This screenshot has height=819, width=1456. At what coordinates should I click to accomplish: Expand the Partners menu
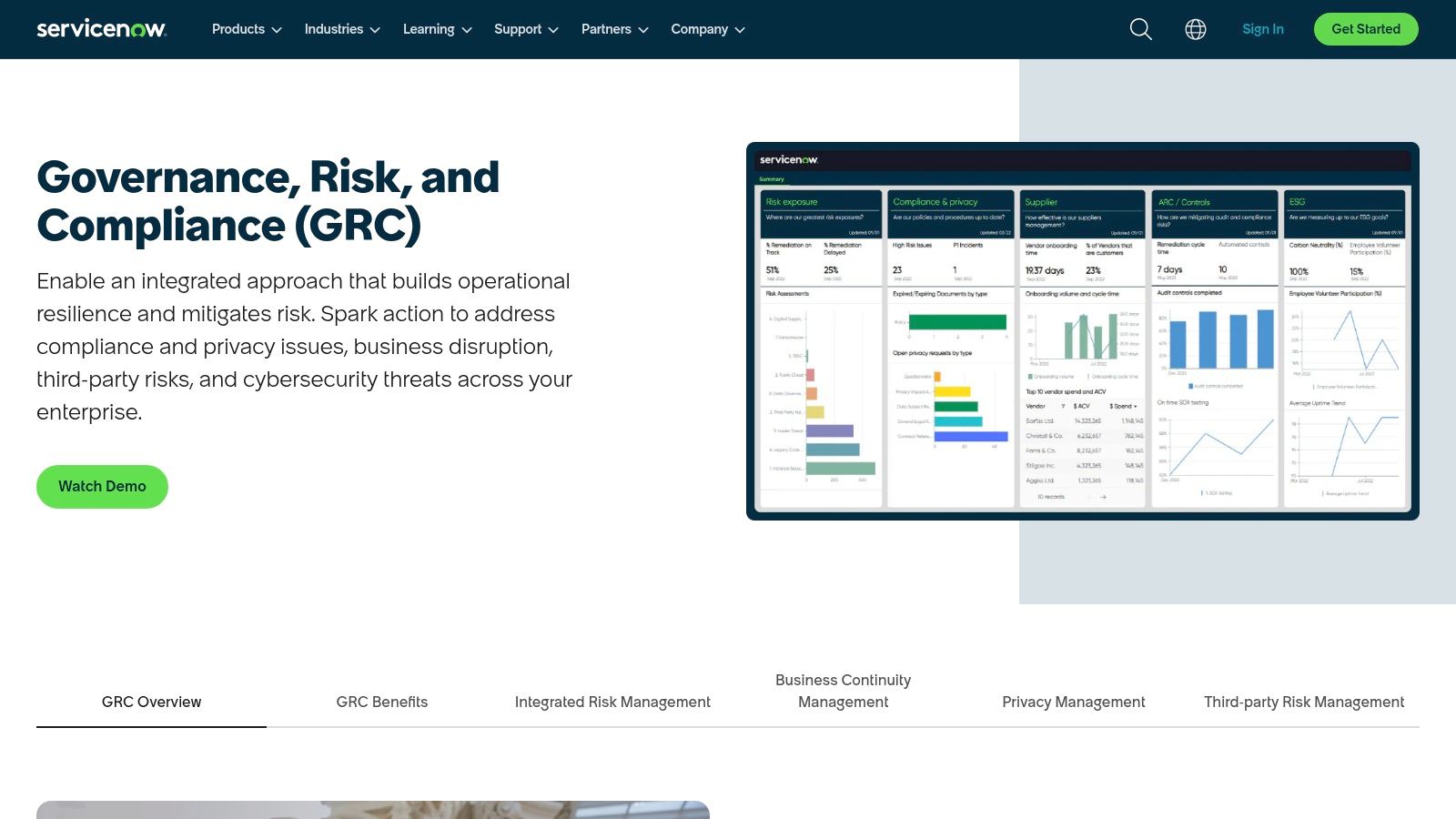[x=613, y=29]
